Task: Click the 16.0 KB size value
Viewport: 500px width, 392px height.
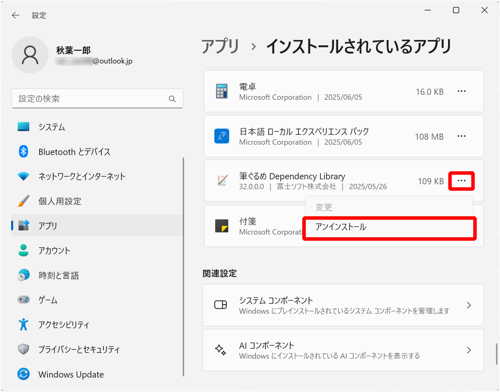Action: (430, 92)
